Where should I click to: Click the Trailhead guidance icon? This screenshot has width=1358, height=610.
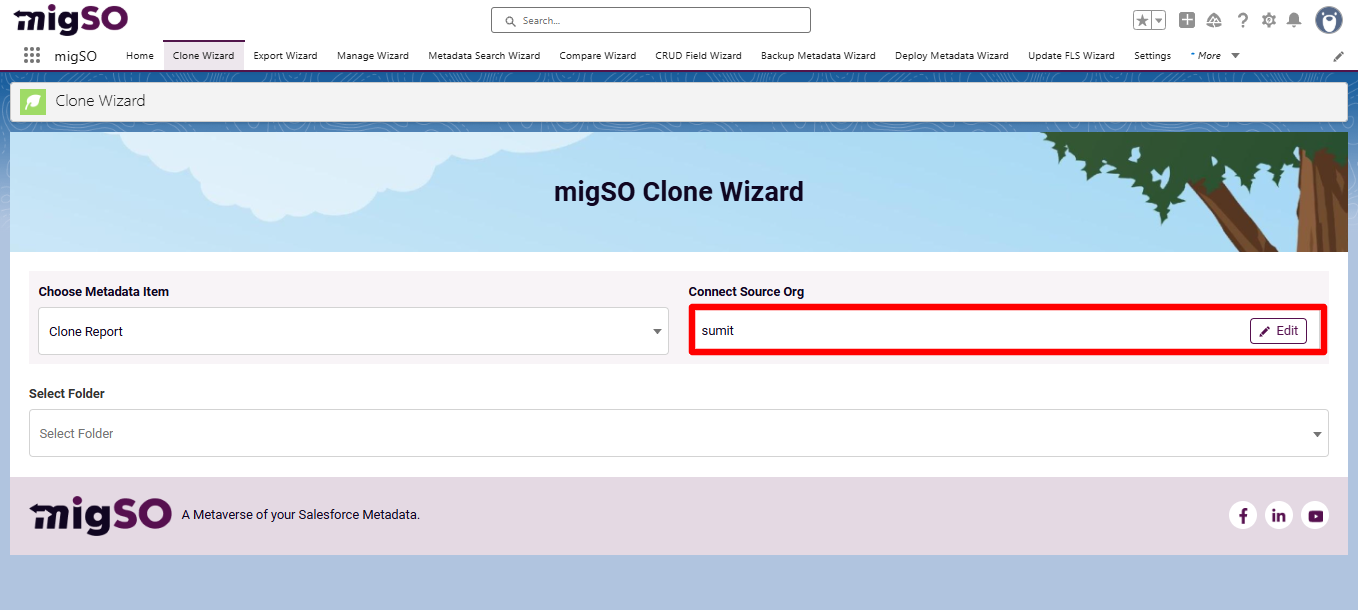click(1214, 19)
